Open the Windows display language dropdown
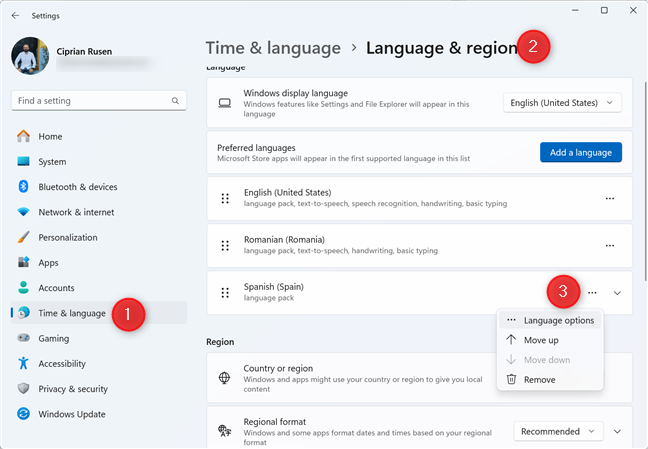 click(x=562, y=103)
